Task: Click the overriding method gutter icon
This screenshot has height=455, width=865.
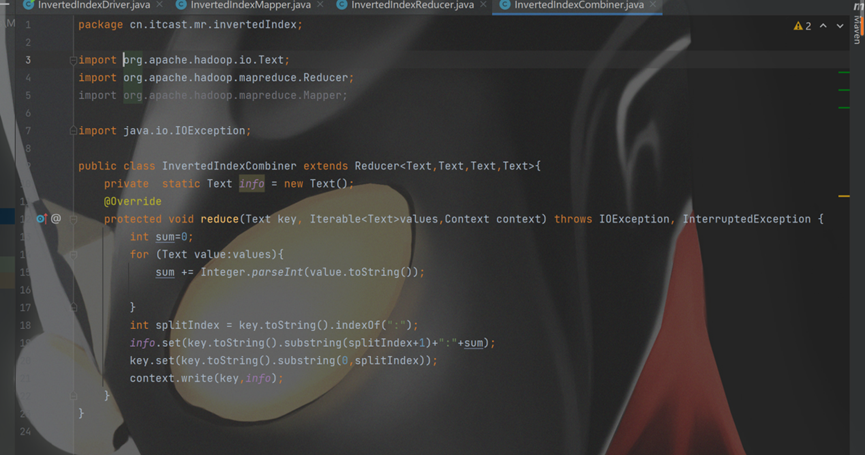Action: 42,219
